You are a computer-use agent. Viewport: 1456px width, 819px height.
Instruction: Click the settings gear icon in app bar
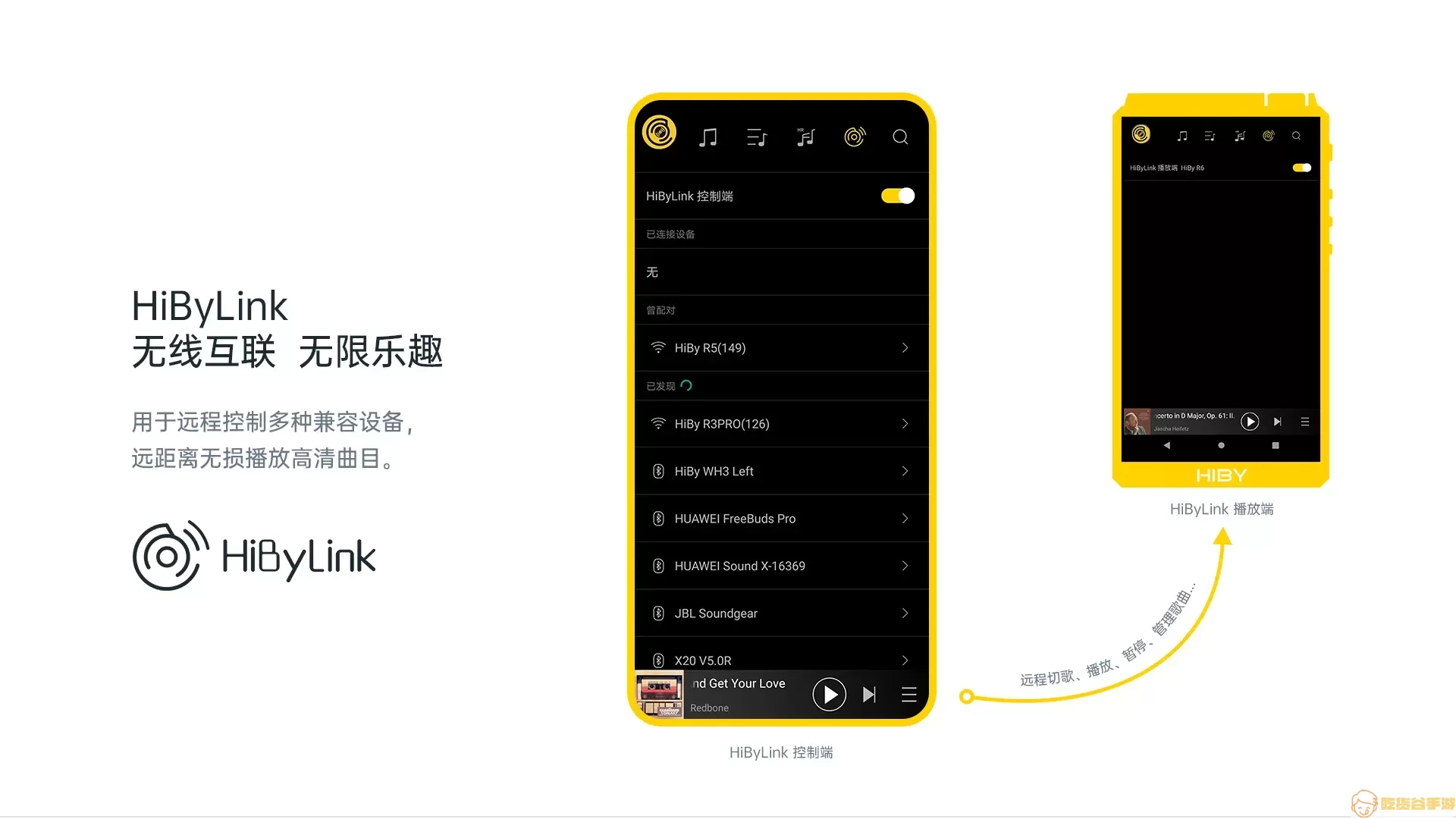point(854,136)
